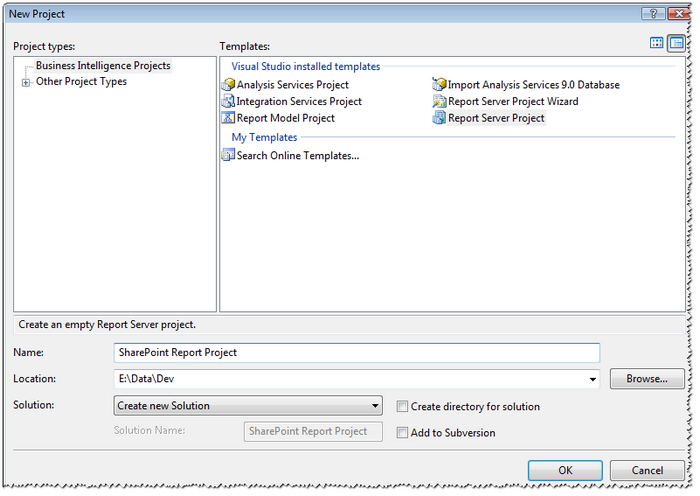Screen dimensions: 700x496
Task: Confirm the dialog with OK
Action: (x=565, y=470)
